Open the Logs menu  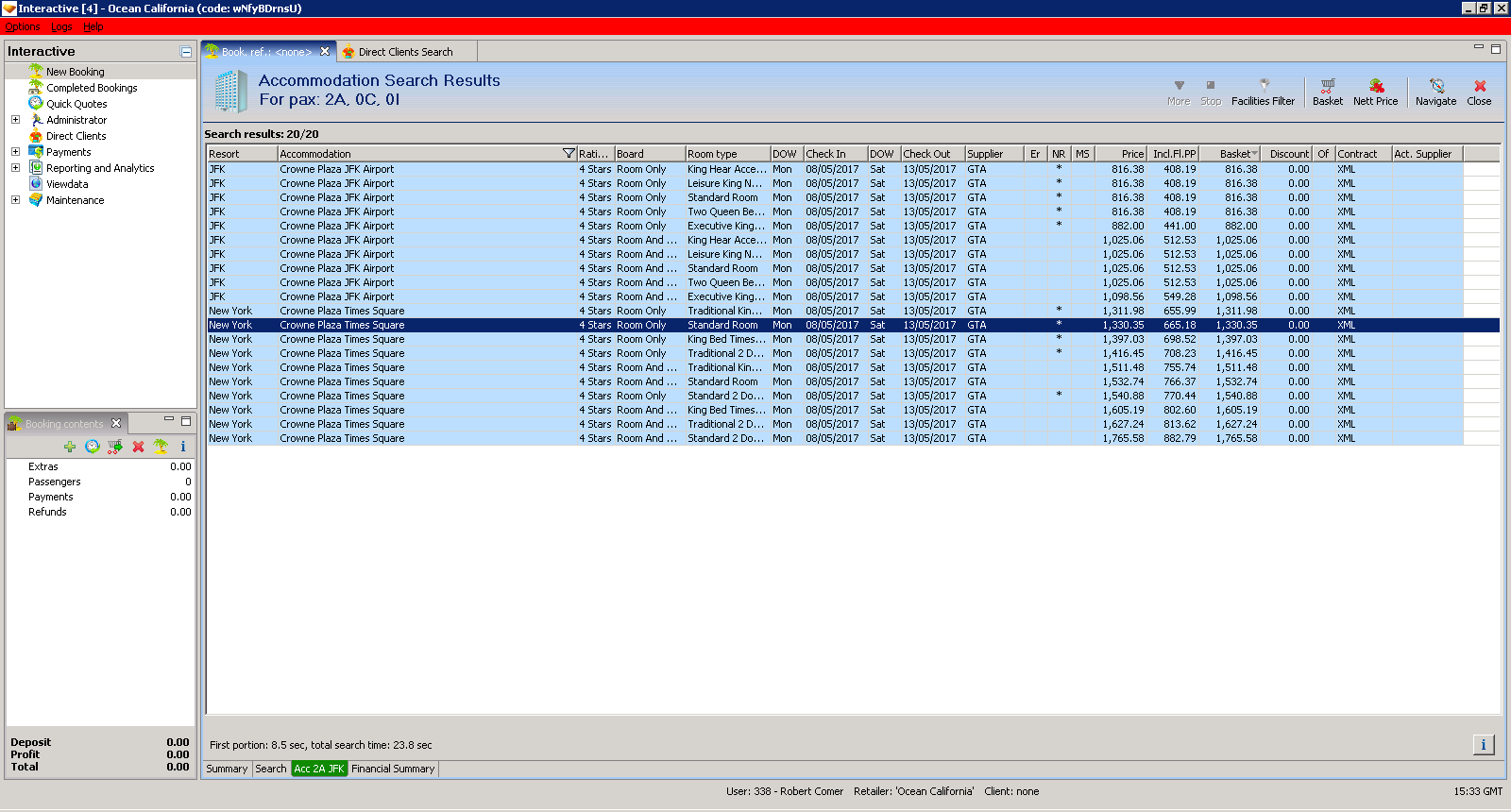tap(61, 26)
